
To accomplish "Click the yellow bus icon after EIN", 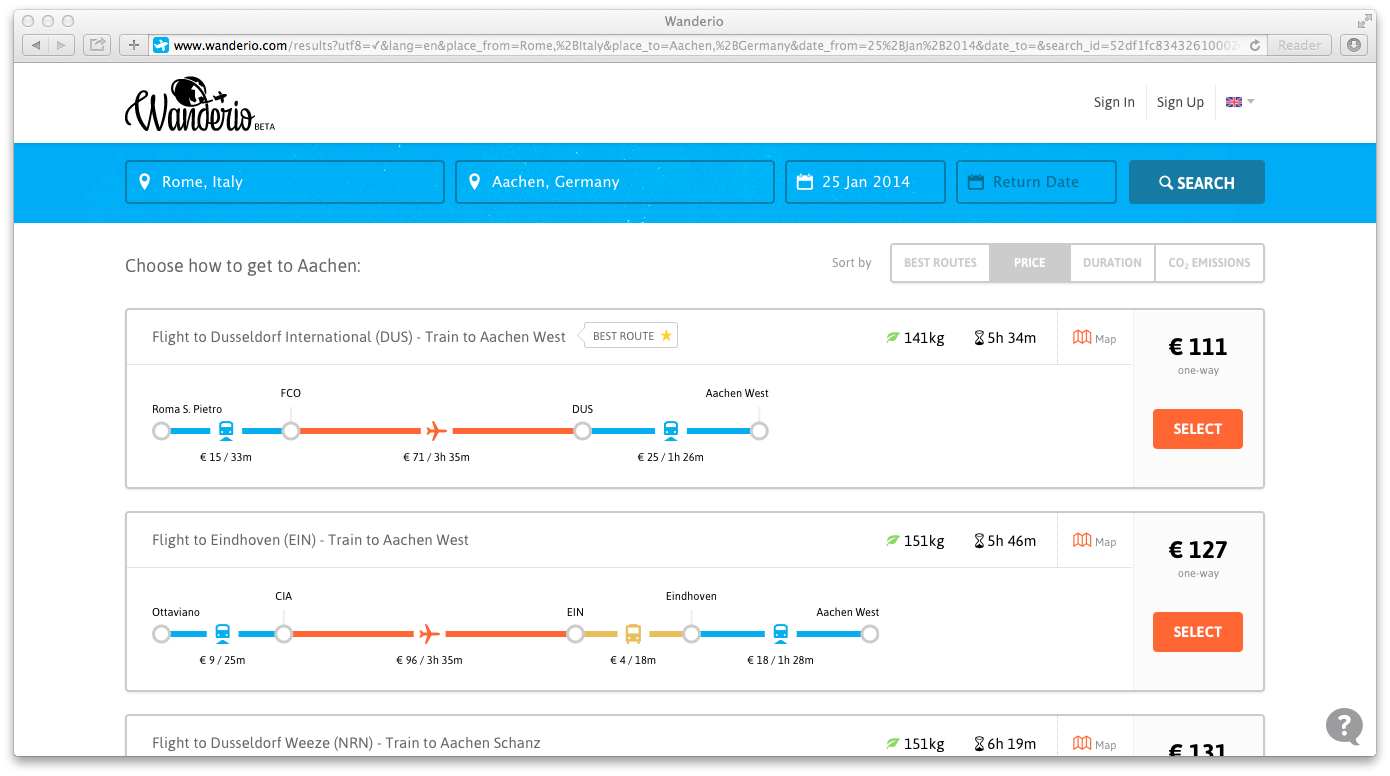I will point(633,634).
